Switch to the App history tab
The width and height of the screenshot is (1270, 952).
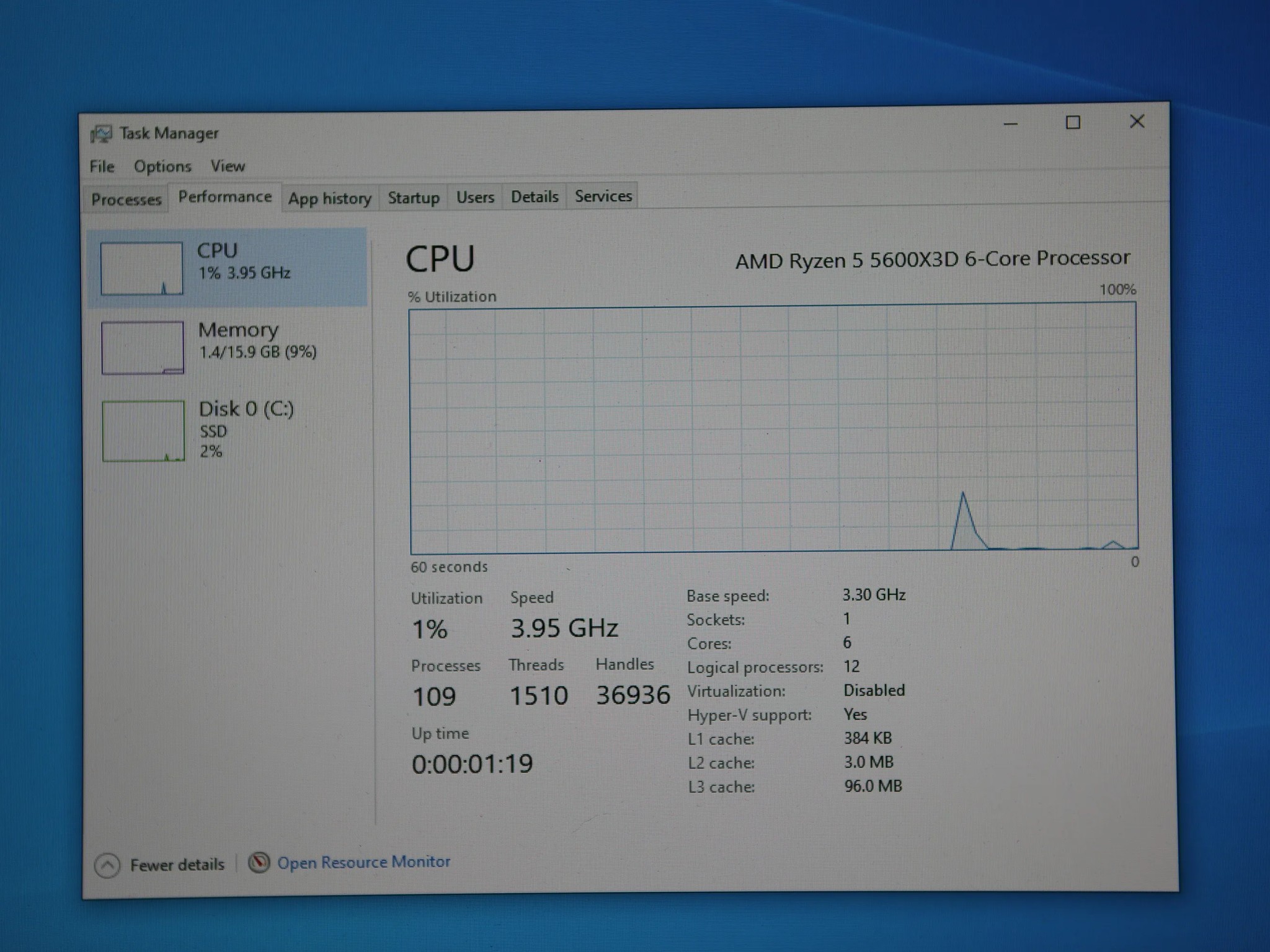(x=329, y=198)
